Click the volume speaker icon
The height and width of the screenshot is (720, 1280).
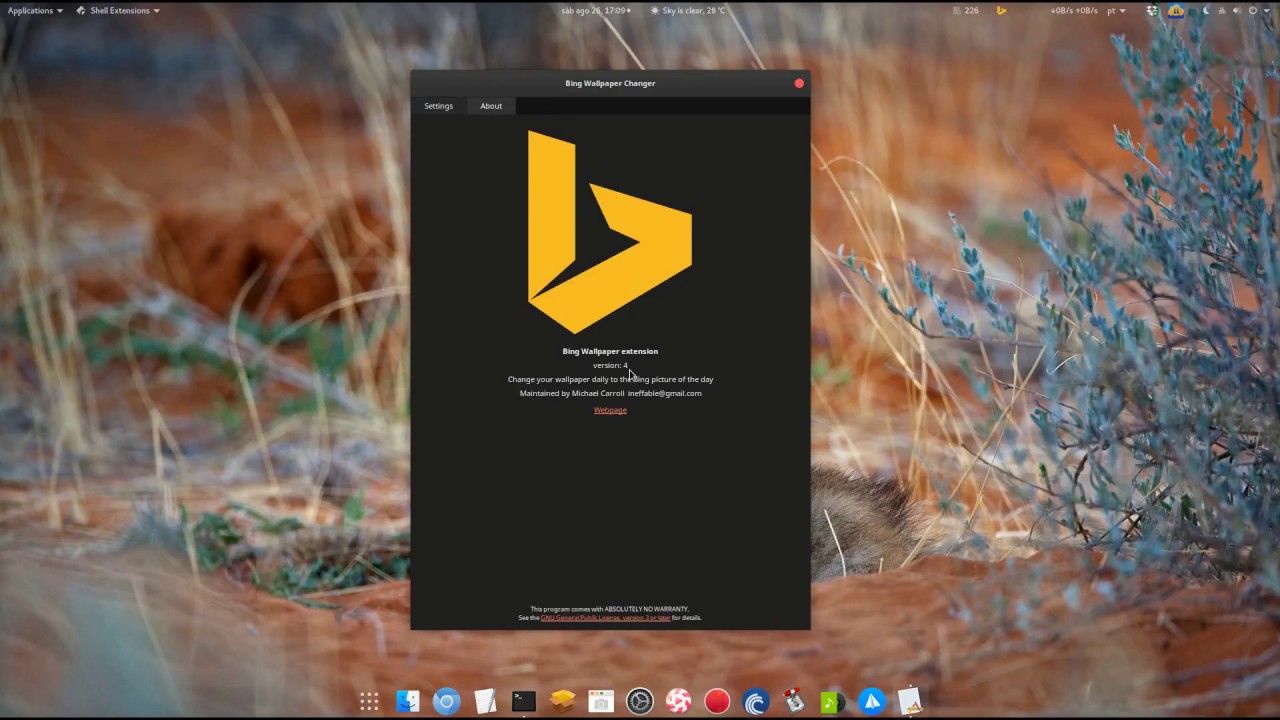point(1236,10)
